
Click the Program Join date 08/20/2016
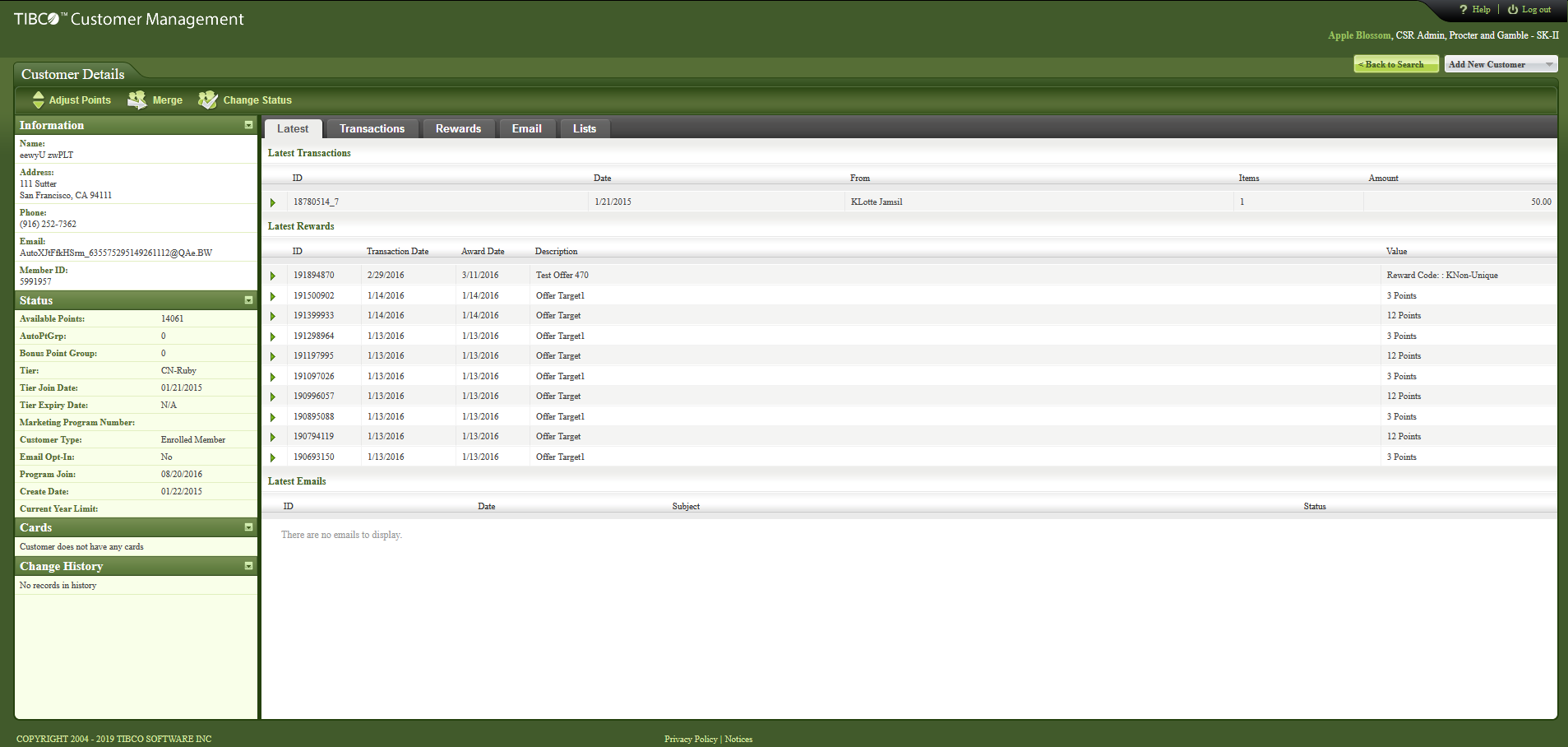point(182,474)
